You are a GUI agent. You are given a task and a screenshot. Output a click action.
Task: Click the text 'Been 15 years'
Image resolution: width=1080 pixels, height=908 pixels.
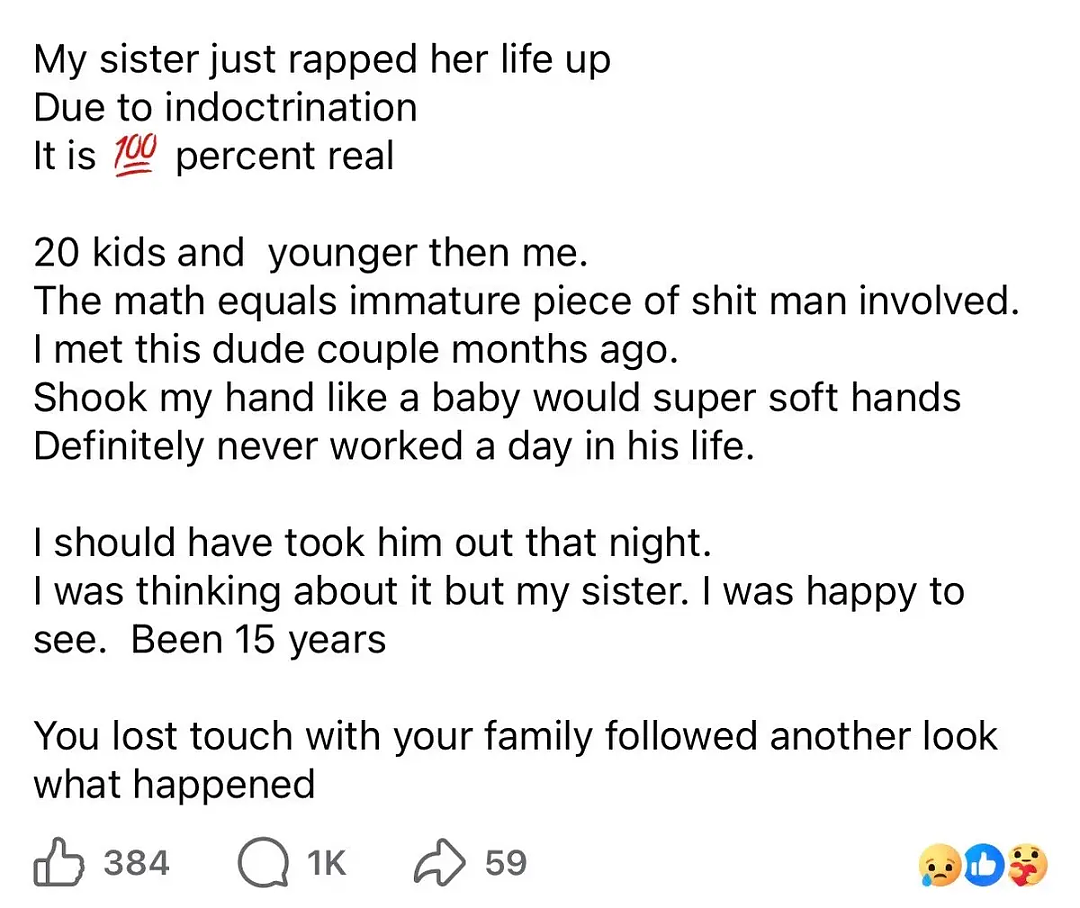click(x=258, y=640)
